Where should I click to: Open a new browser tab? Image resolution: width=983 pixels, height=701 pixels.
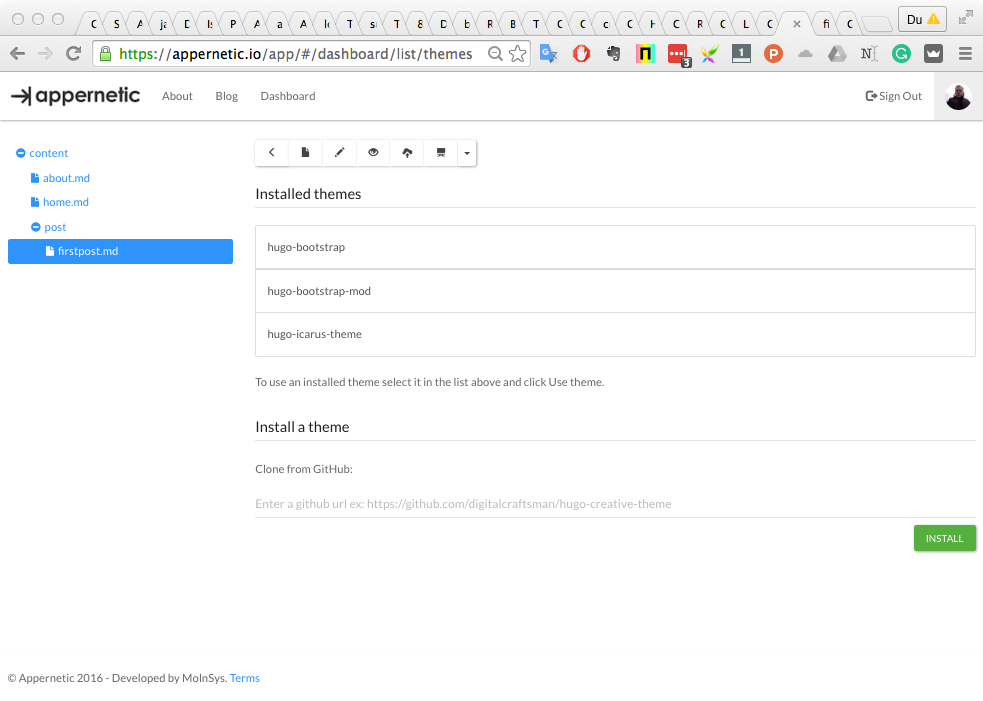[878, 24]
